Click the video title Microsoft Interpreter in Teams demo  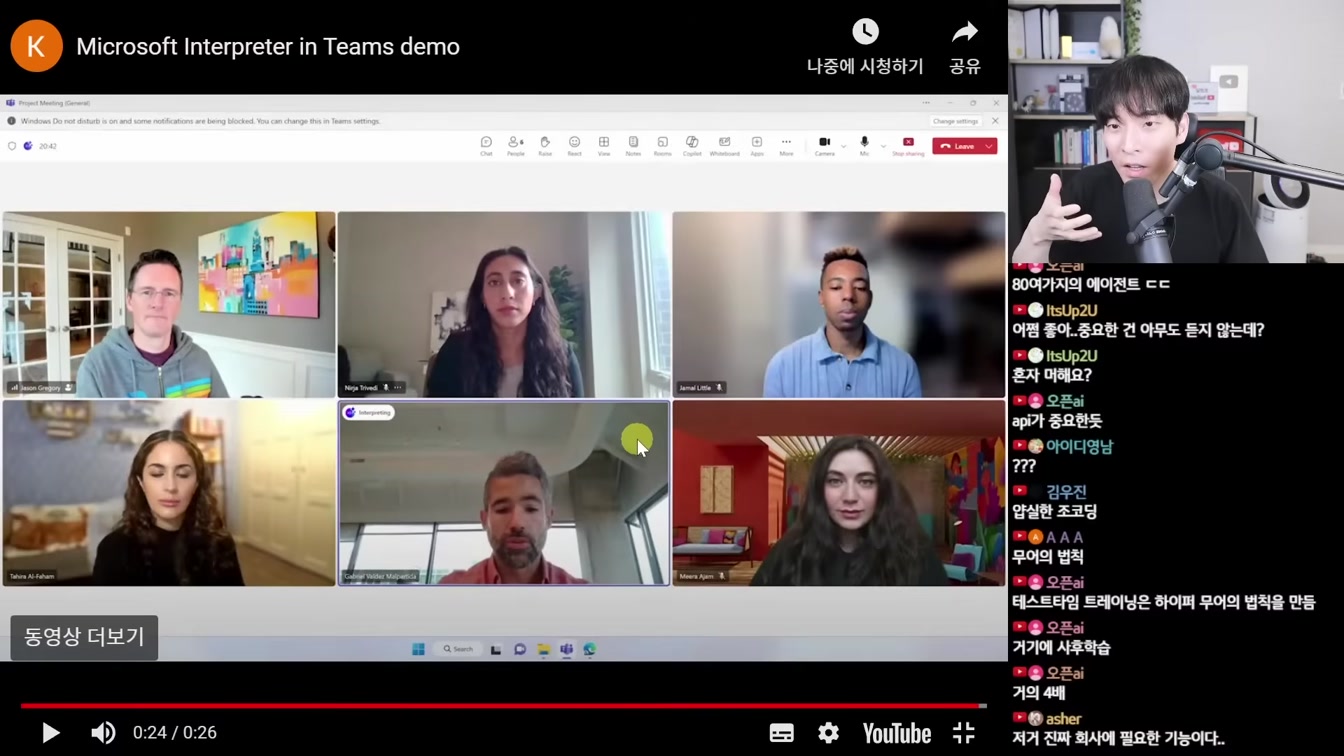pos(268,46)
